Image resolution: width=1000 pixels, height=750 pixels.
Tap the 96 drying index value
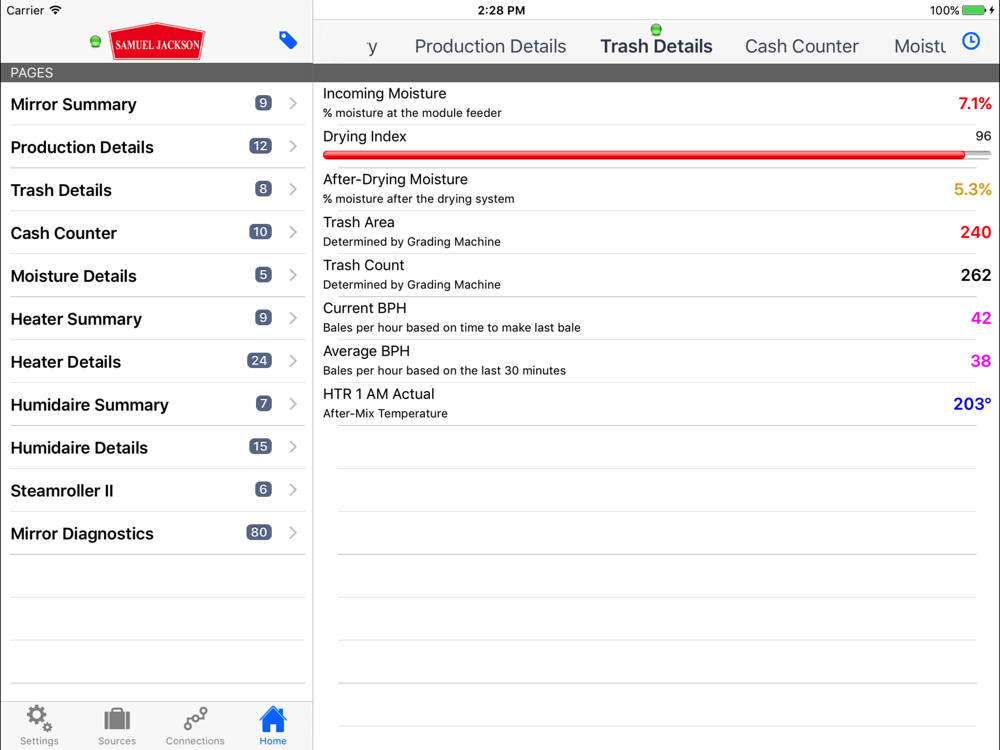coord(983,136)
